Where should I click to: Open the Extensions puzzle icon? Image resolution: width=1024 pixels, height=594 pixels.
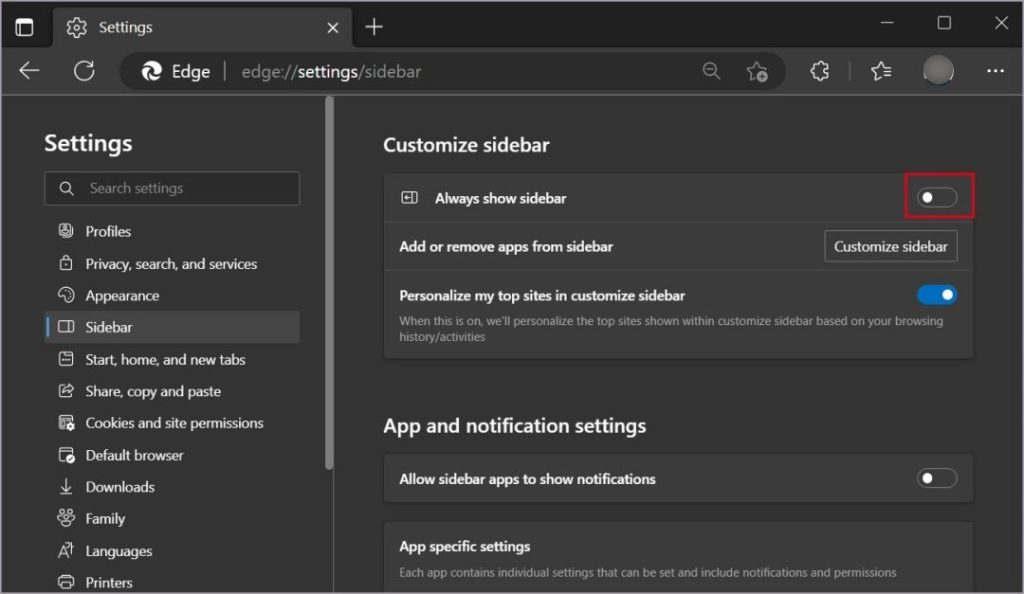[820, 70]
